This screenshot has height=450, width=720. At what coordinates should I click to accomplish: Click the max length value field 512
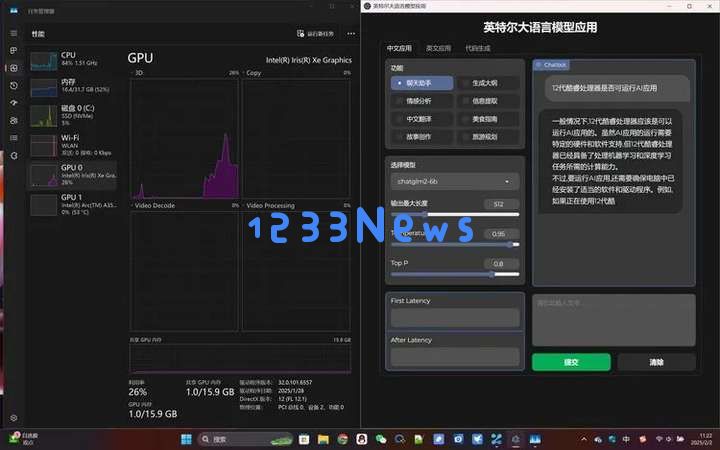coord(501,204)
